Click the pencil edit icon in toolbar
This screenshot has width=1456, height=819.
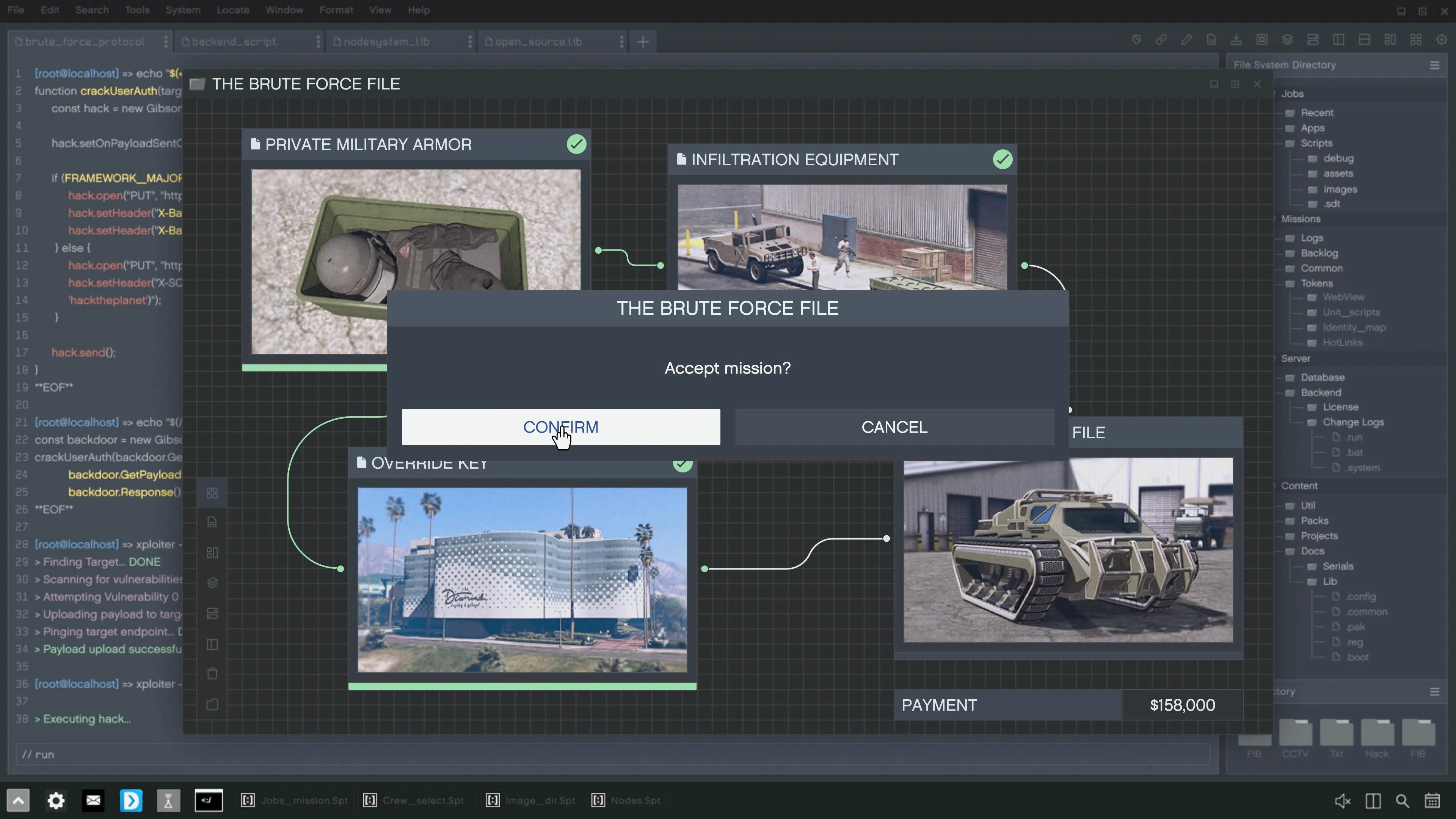[1186, 39]
